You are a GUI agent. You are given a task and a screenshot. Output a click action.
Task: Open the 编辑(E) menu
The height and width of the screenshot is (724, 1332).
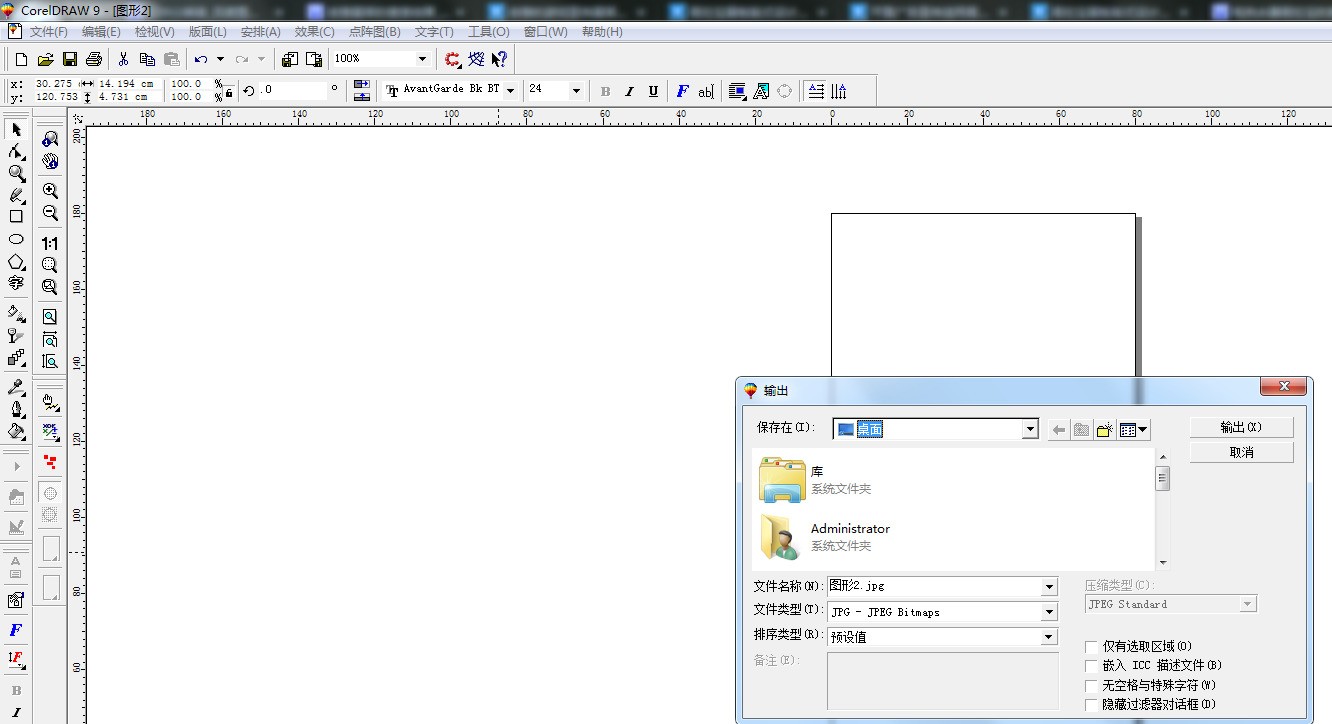pyautogui.click(x=101, y=32)
